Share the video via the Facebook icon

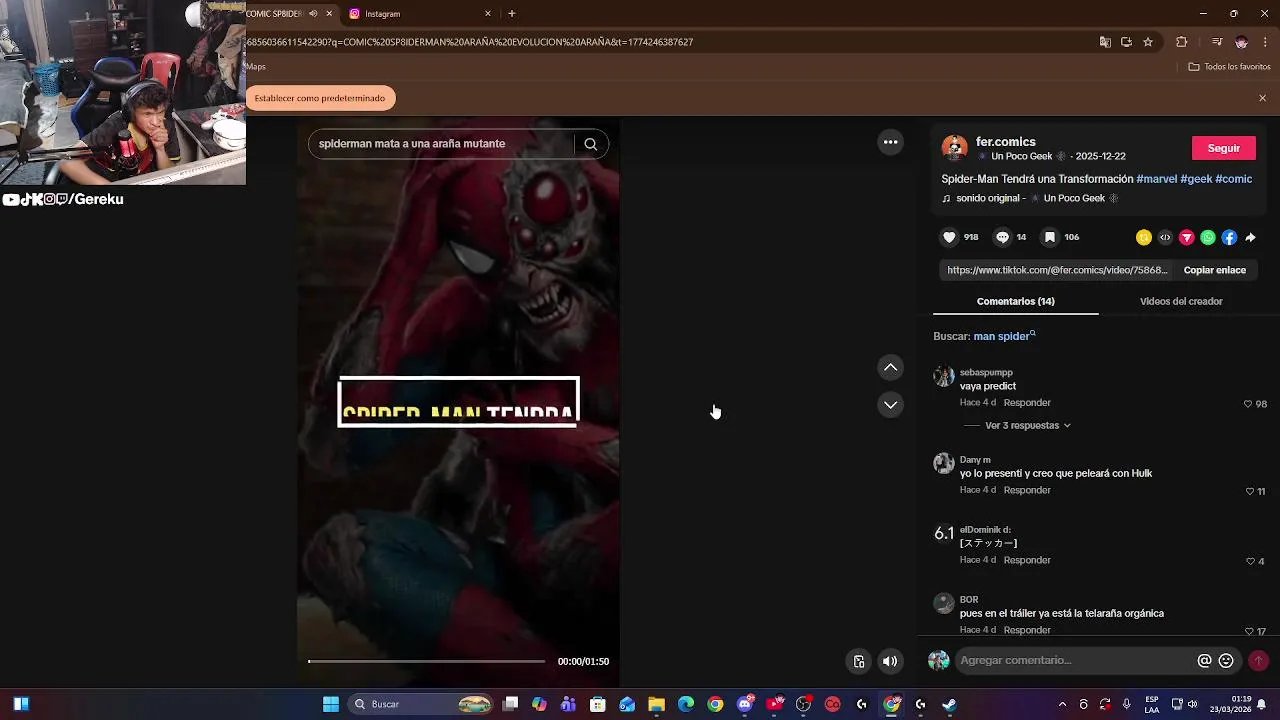click(1229, 237)
